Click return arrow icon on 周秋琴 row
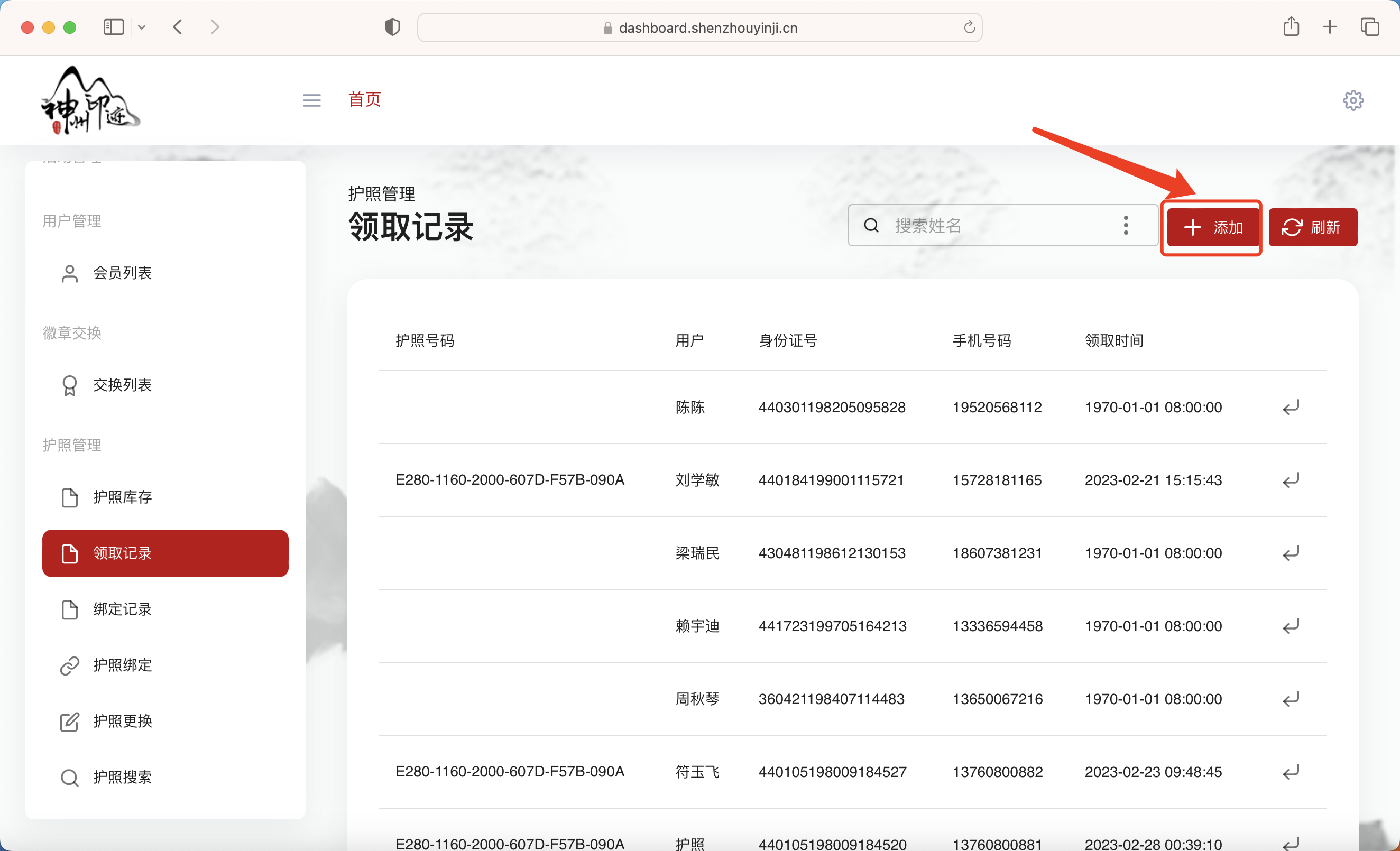 (1291, 699)
